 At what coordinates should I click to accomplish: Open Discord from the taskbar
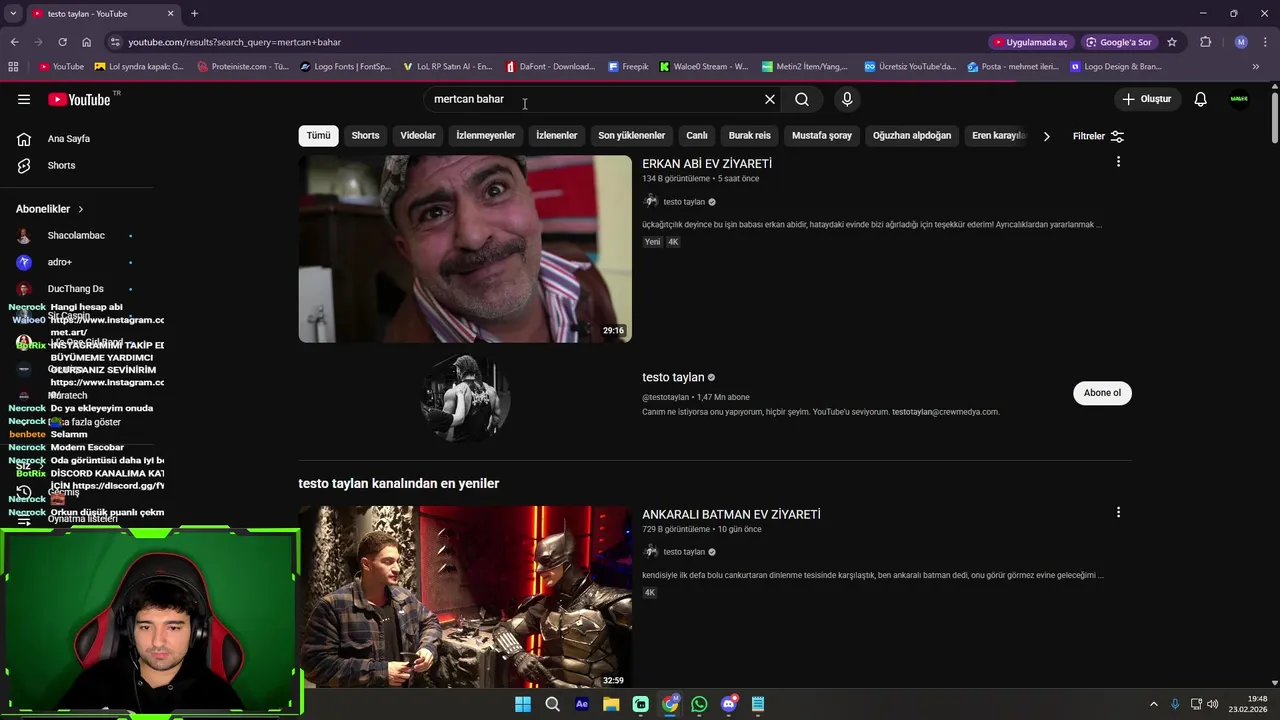pos(729,704)
